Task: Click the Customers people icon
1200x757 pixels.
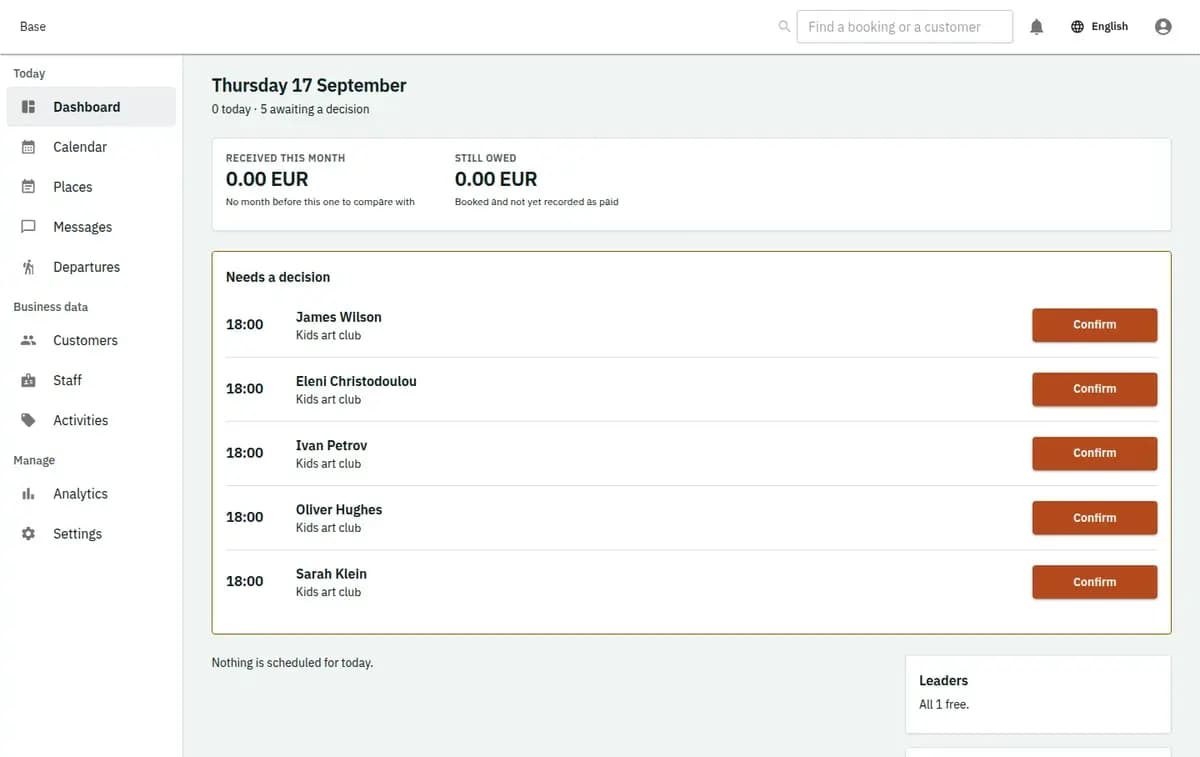Action: [29, 340]
